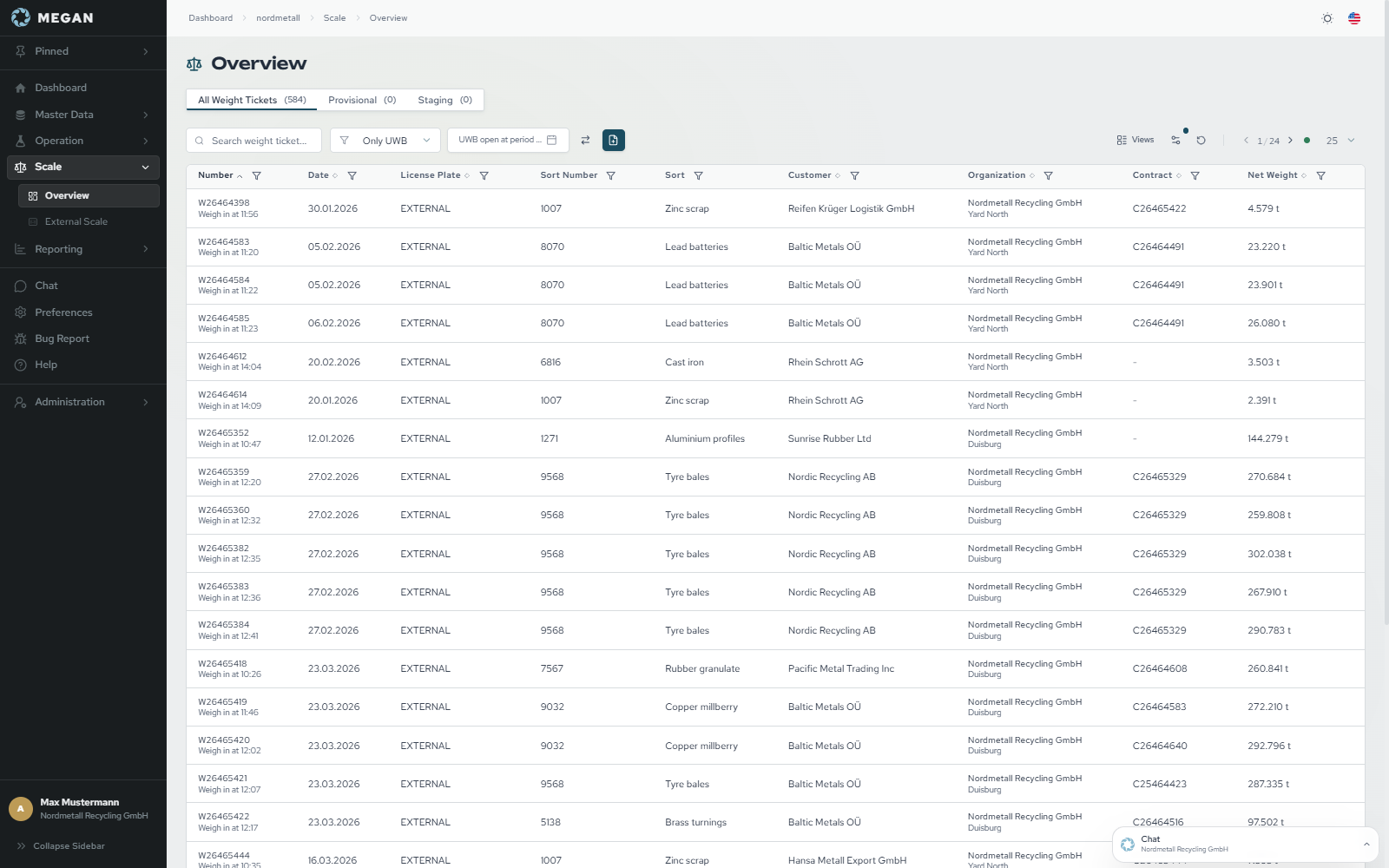
Task: Click the swap arrows icon beside period field
Action: (585, 140)
